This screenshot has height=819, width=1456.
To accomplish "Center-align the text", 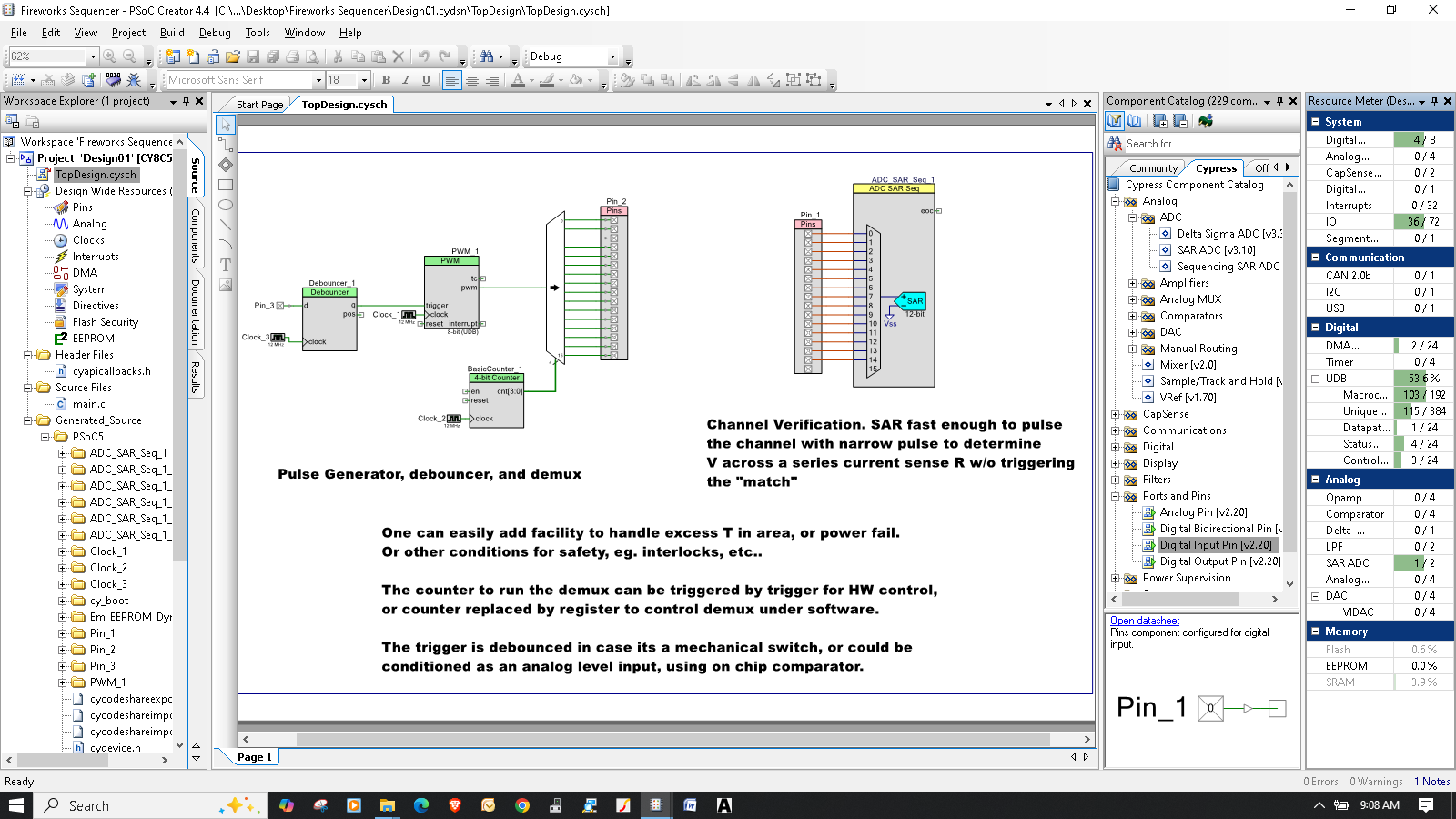I will coord(472,80).
